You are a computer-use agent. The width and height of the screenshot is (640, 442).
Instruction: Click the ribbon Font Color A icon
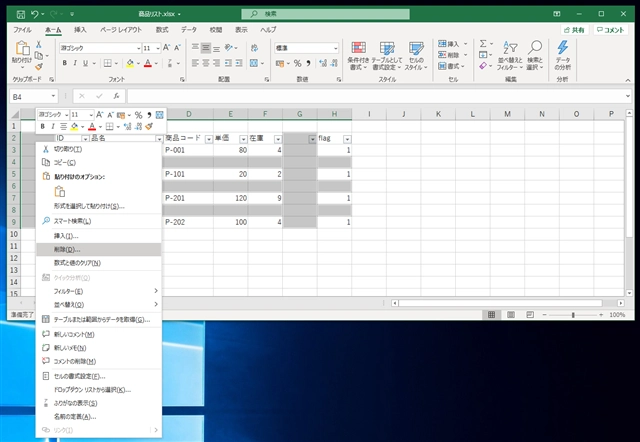pyautogui.click(x=148, y=63)
